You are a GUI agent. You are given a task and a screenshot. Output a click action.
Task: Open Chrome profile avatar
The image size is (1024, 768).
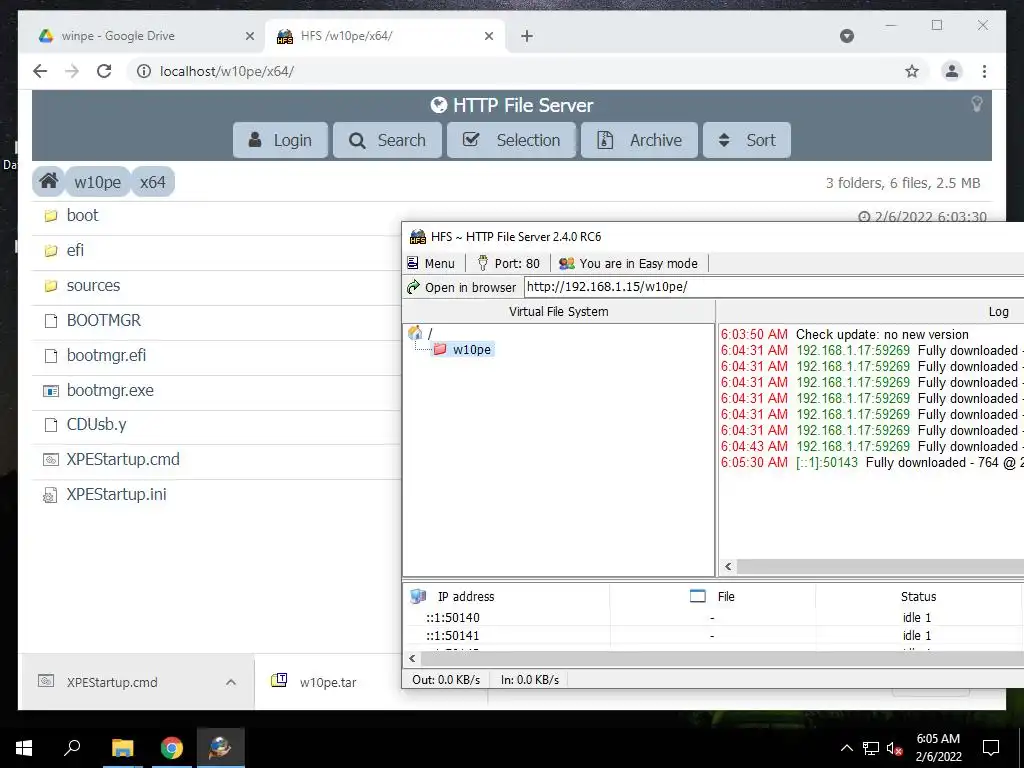[x=952, y=71]
